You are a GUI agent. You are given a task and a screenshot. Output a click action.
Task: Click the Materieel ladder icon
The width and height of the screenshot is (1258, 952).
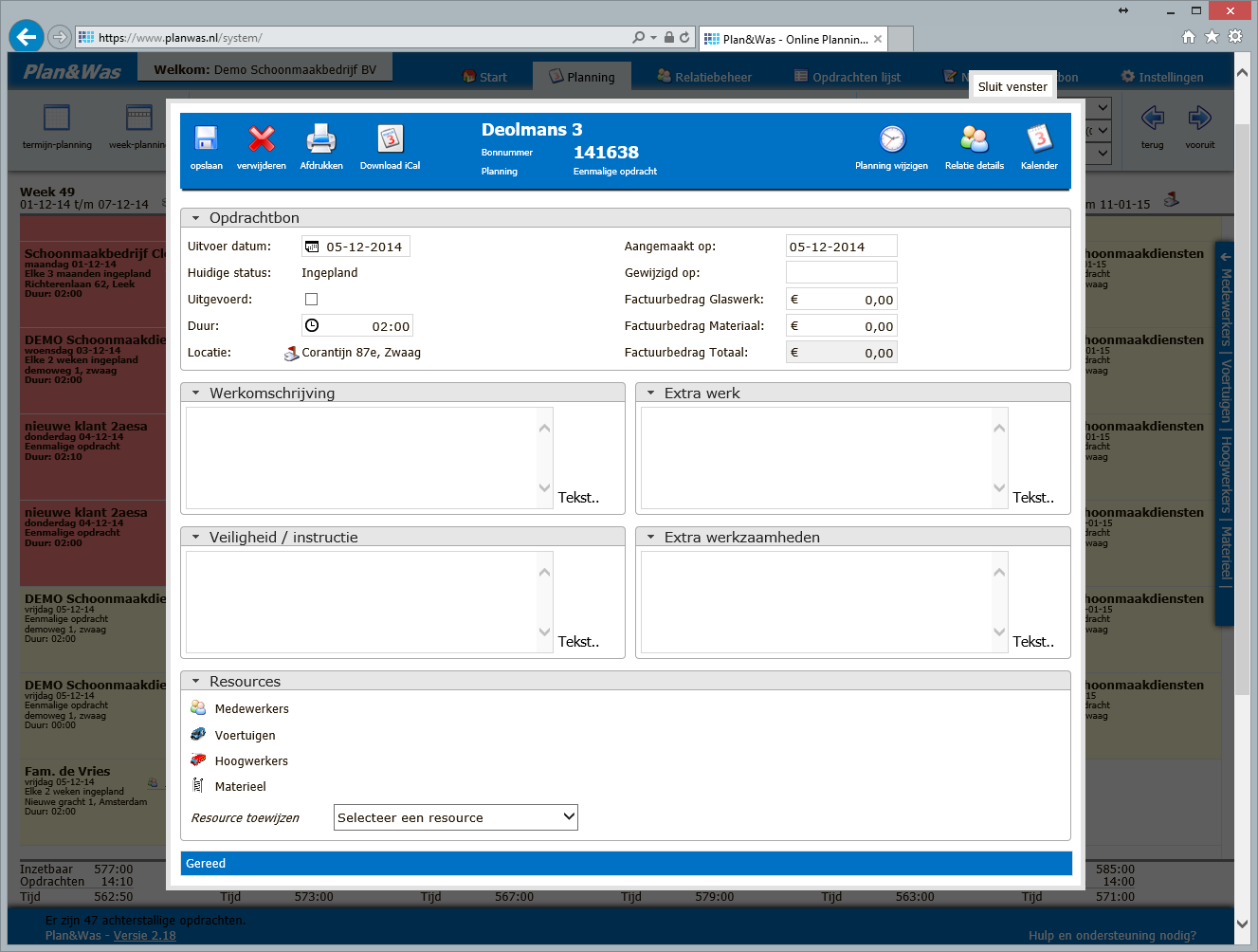pyautogui.click(x=198, y=785)
